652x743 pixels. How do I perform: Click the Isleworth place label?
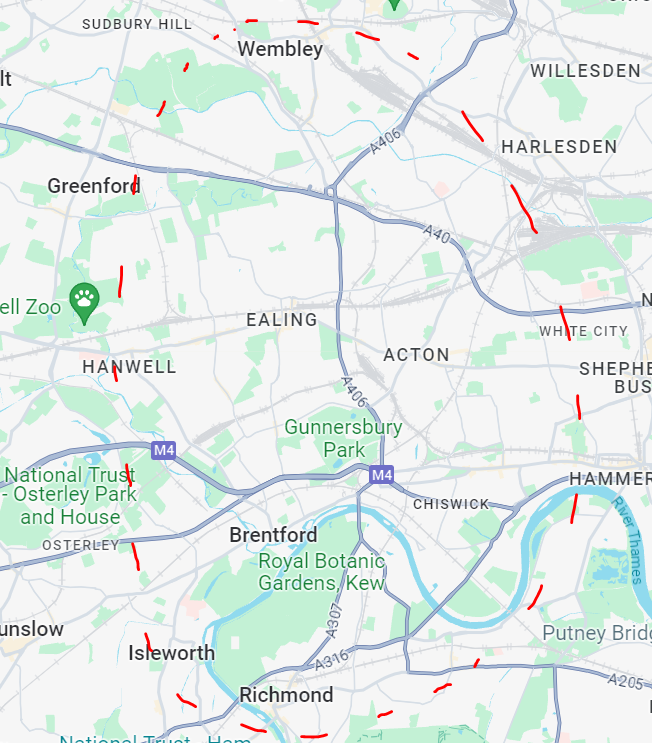[x=172, y=653]
